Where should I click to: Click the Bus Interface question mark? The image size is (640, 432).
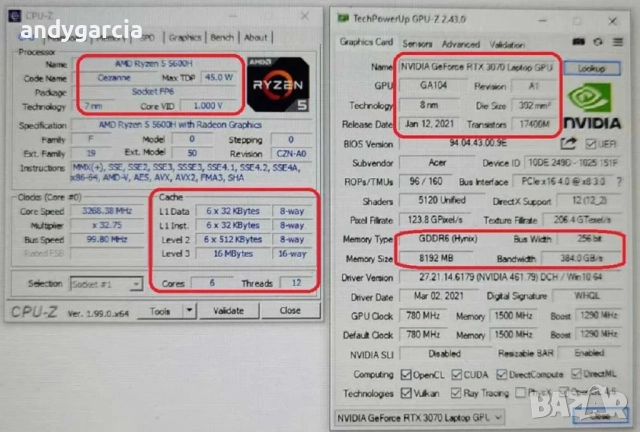[620, 182]
